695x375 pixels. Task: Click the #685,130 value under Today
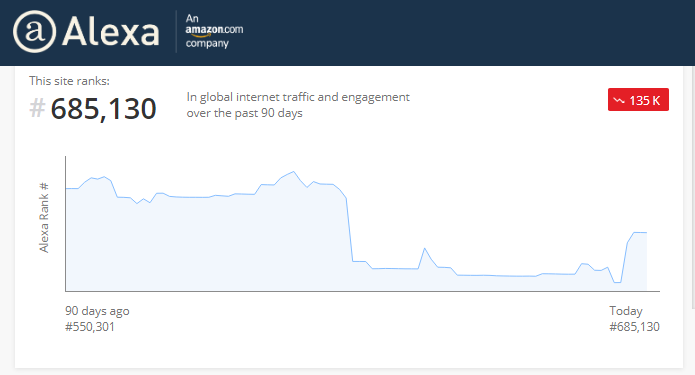634,327
